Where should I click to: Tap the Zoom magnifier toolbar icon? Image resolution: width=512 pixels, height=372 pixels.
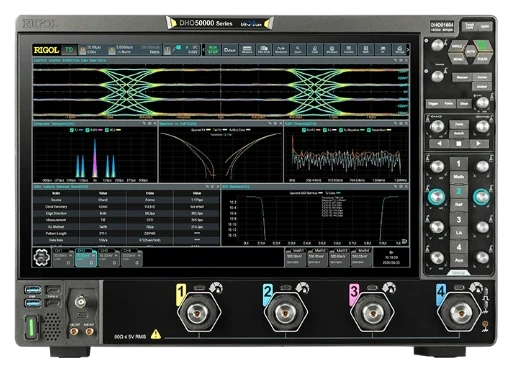(298, 50)
